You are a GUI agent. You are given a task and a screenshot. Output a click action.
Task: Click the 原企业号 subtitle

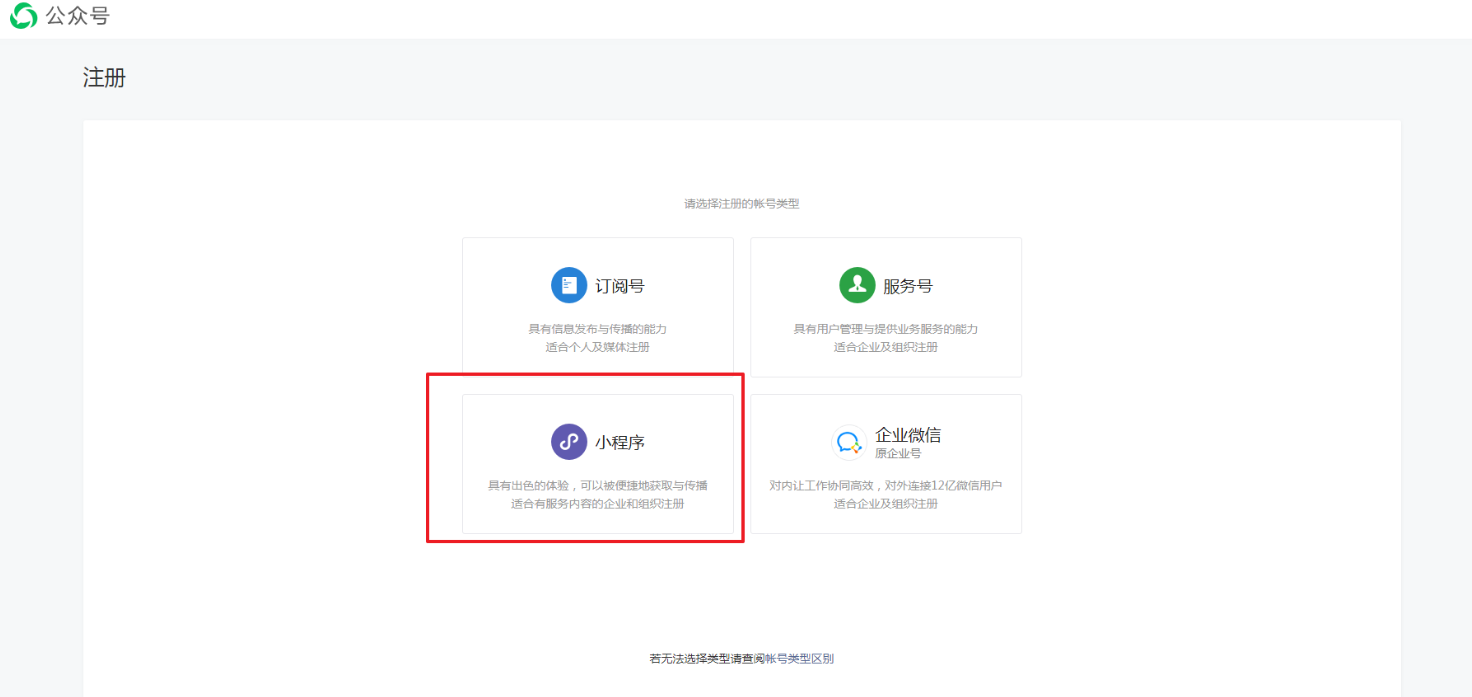[898, 453]
